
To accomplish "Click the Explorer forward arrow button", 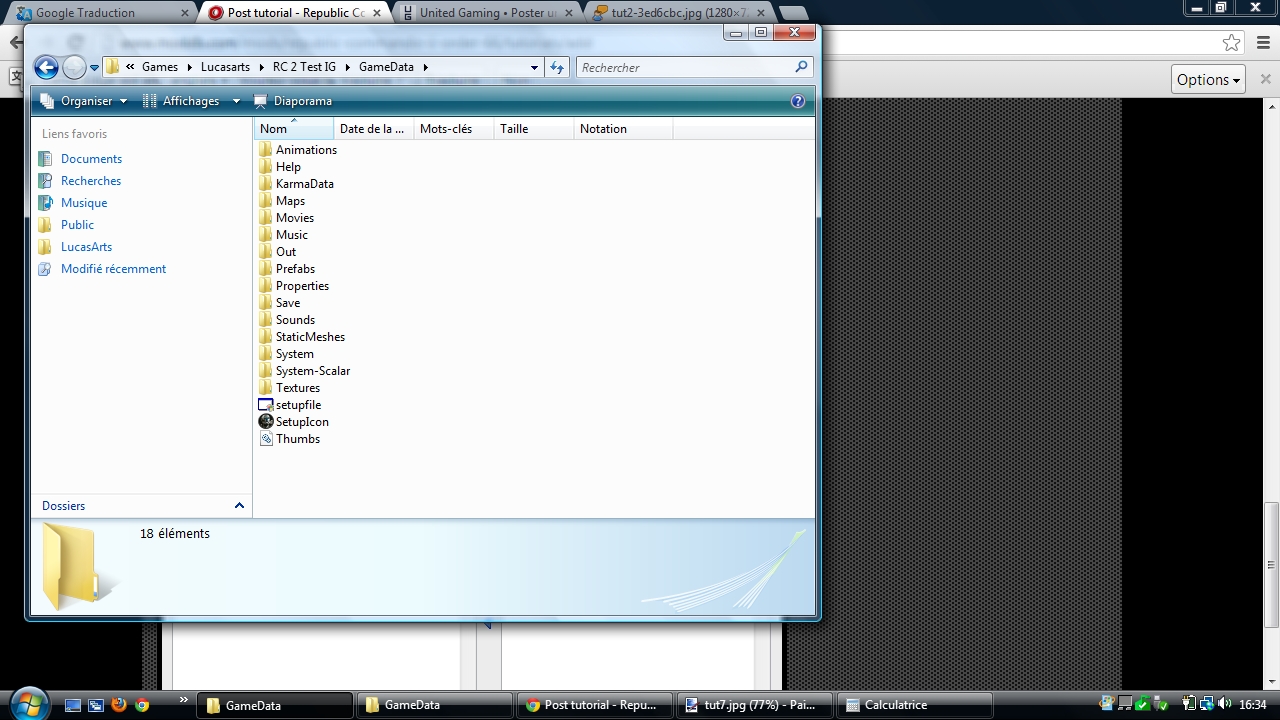I will coord(74,67).
